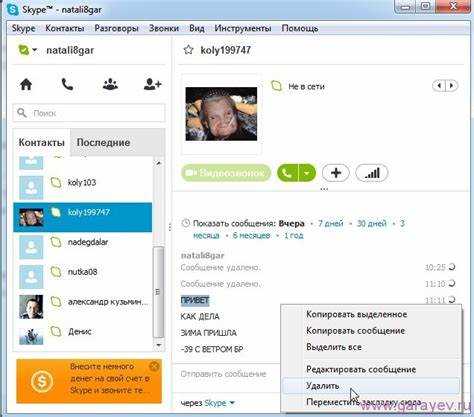Click scroll-up arrow of the contact list
The width and height of the screenshot is (474, 417).
point(159,163)
